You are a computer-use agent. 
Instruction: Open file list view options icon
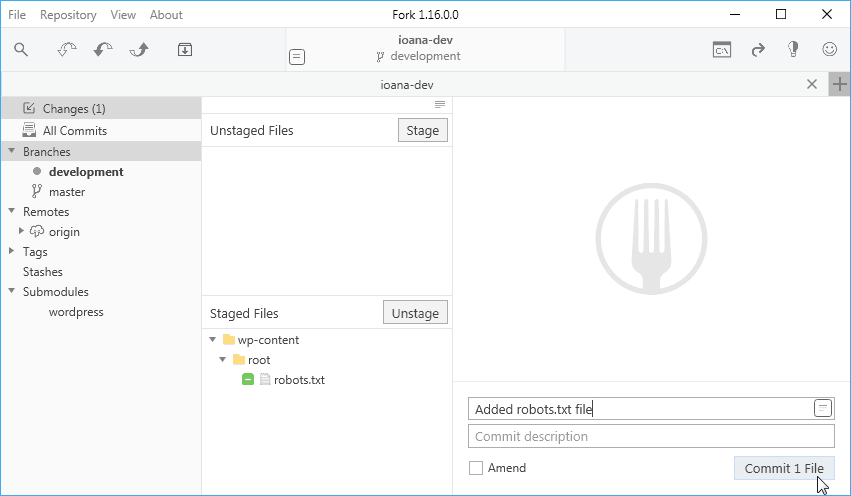(x=440, y=104)
